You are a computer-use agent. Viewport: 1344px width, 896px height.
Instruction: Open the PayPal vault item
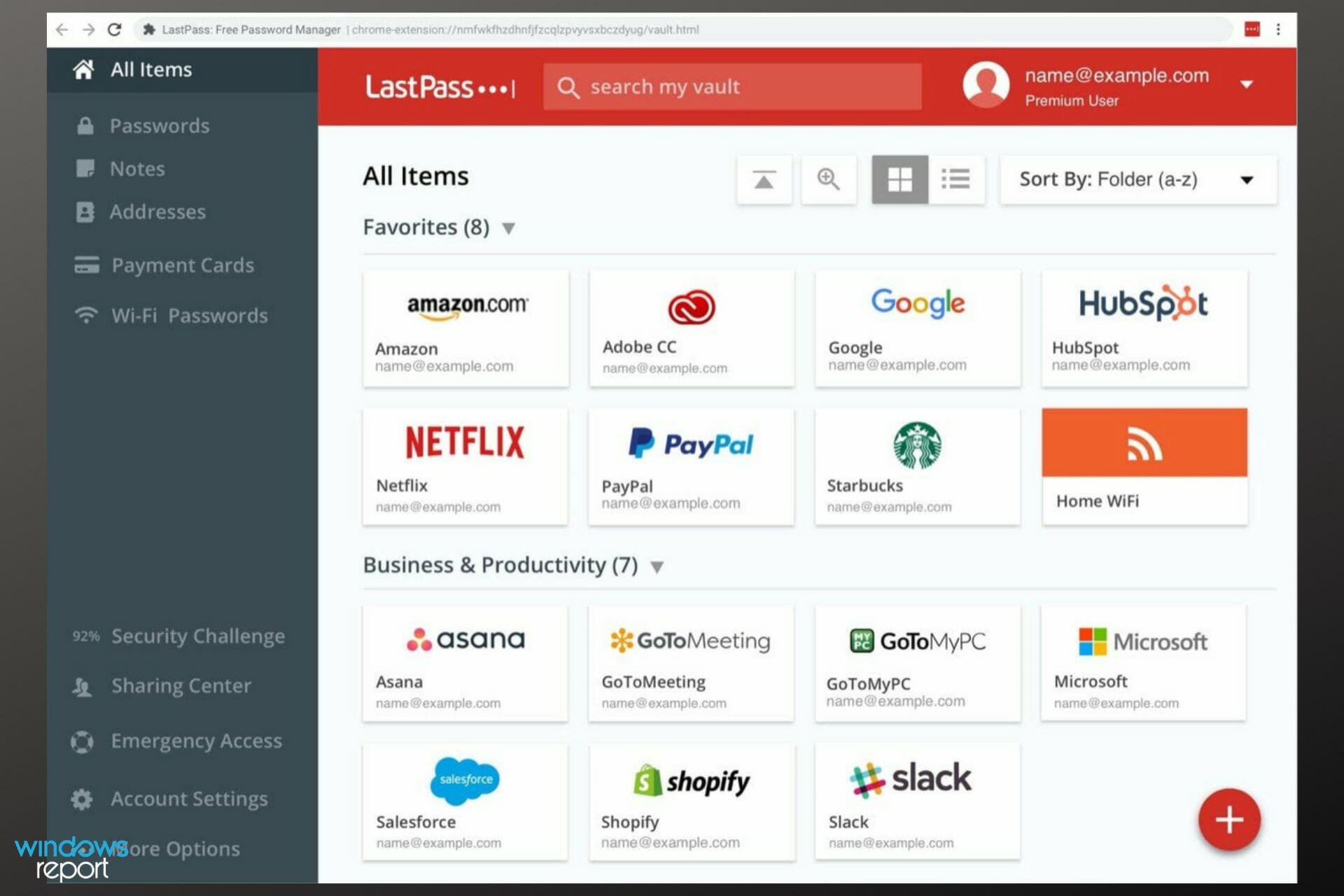pos(692,467)
